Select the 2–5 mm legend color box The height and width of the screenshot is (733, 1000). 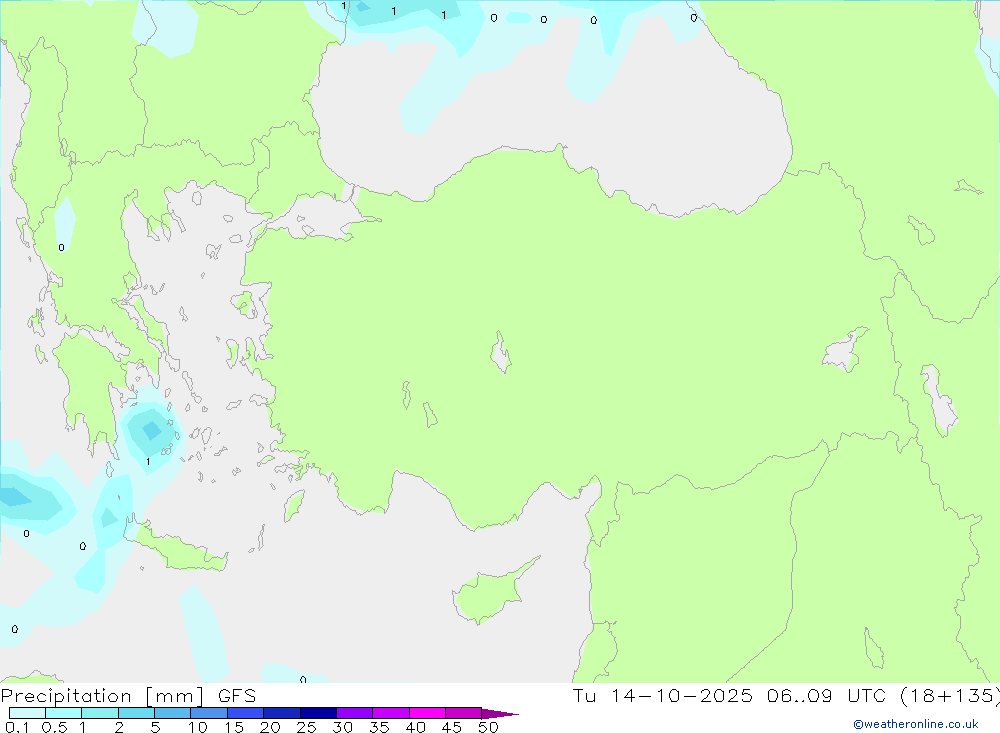click(x=136, y=713)
